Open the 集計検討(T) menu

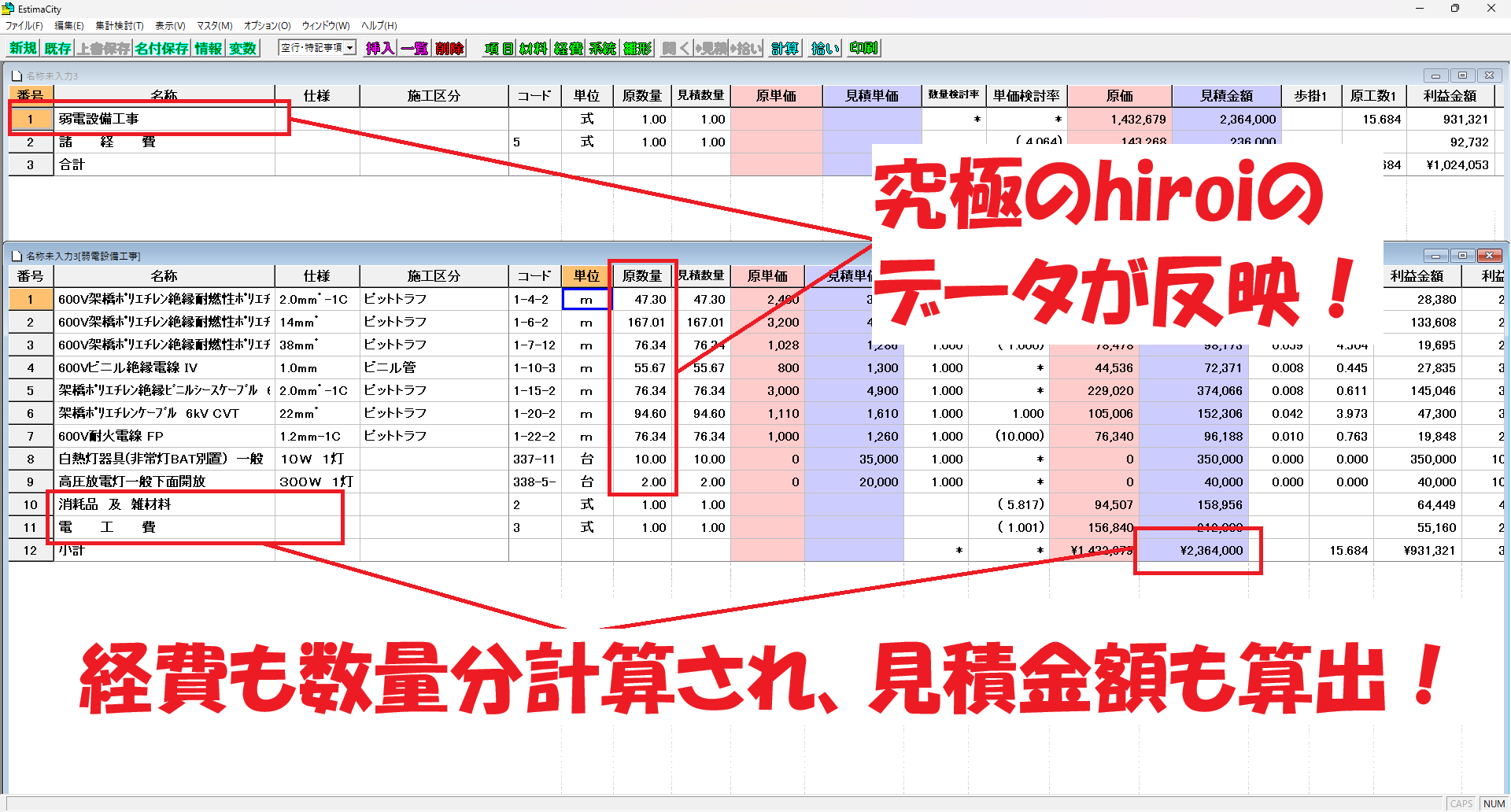pos(120,26)
